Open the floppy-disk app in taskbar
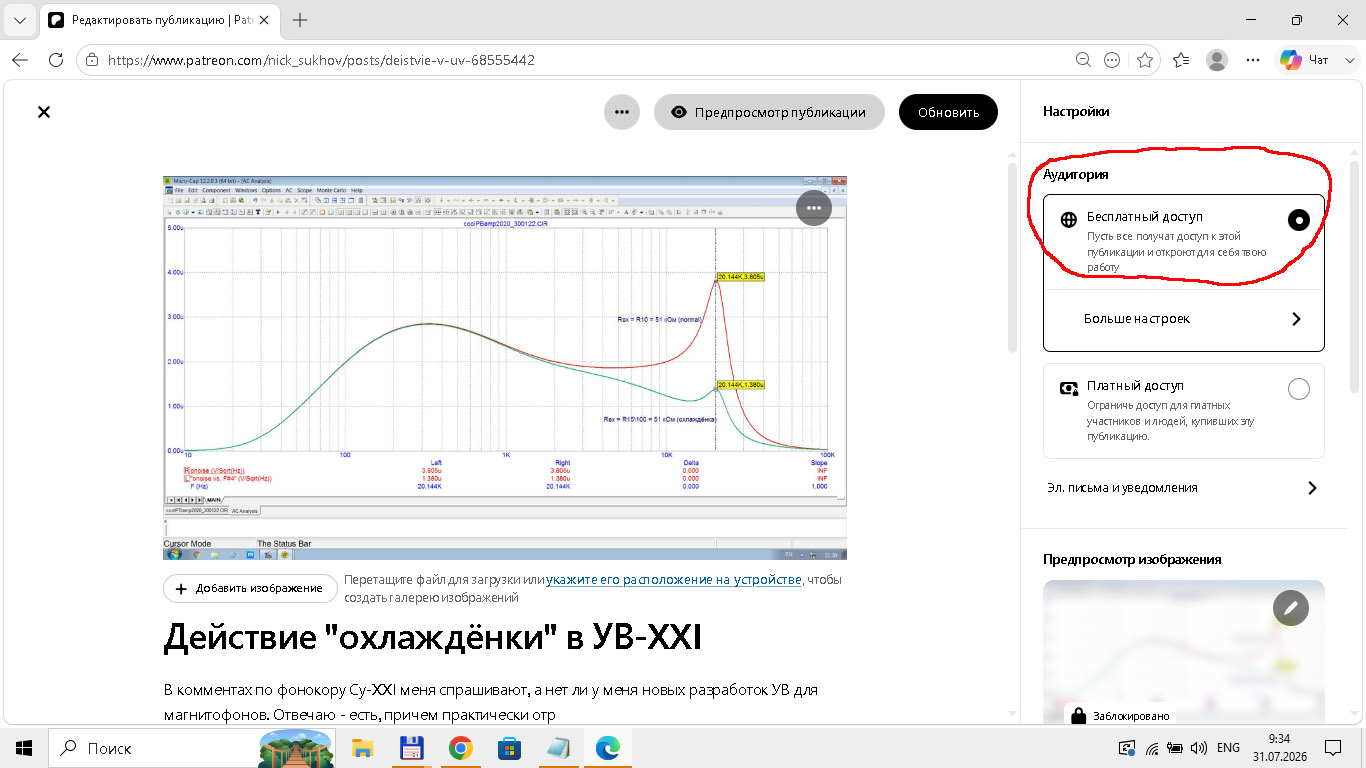The image size is (1366, 768). (x=411, y=747)
